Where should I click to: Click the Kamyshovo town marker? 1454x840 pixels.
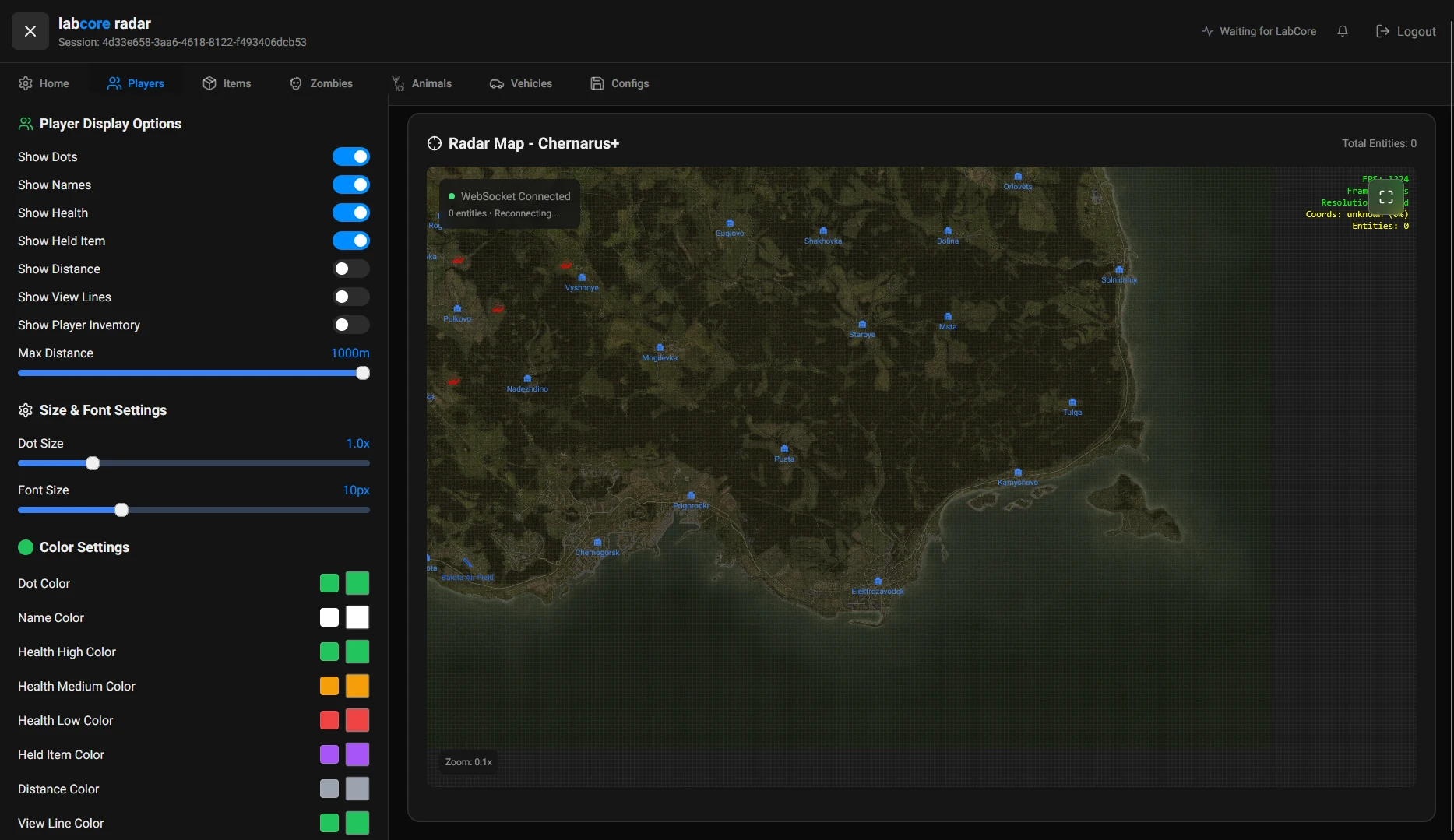coord(1018,477)
